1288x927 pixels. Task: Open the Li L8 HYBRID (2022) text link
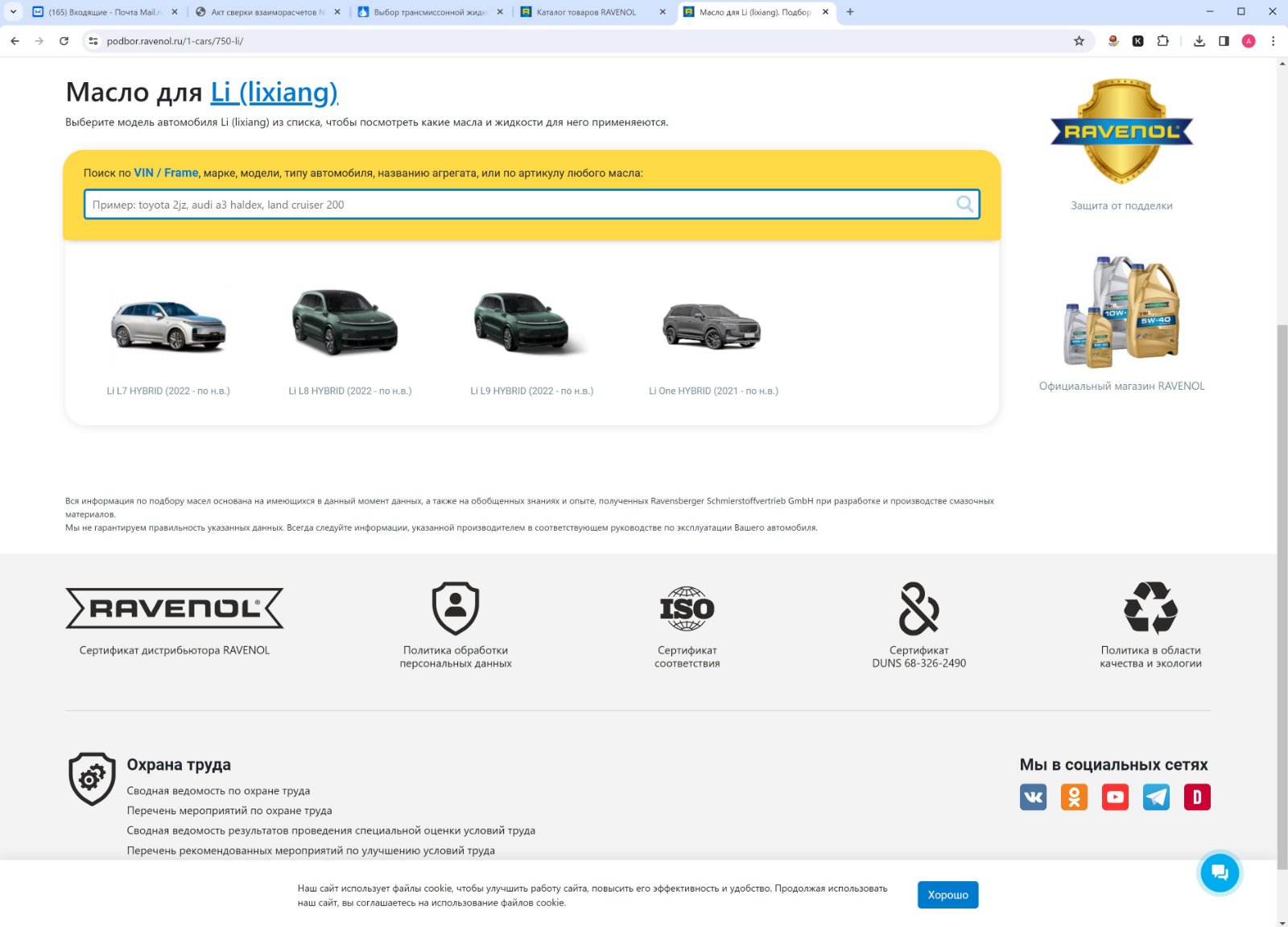pos(350,391)
